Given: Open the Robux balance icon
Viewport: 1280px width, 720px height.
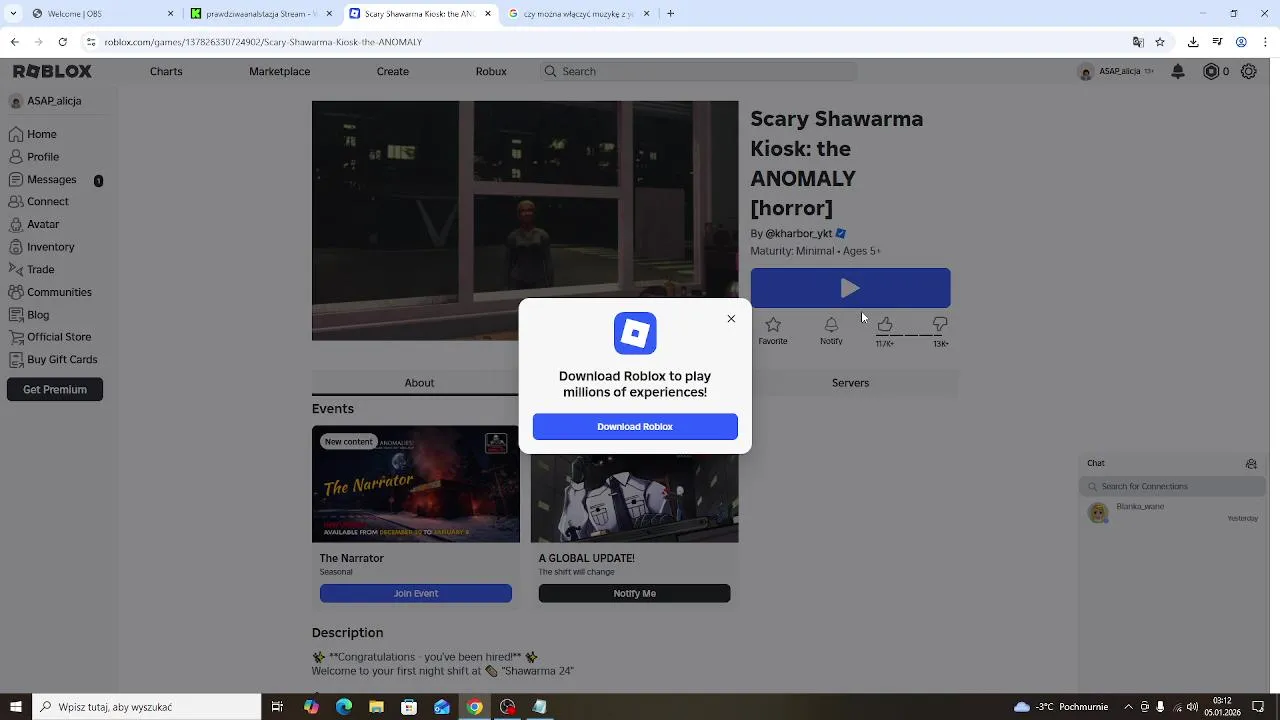Looking at the screenshot, I should 1211,72.
